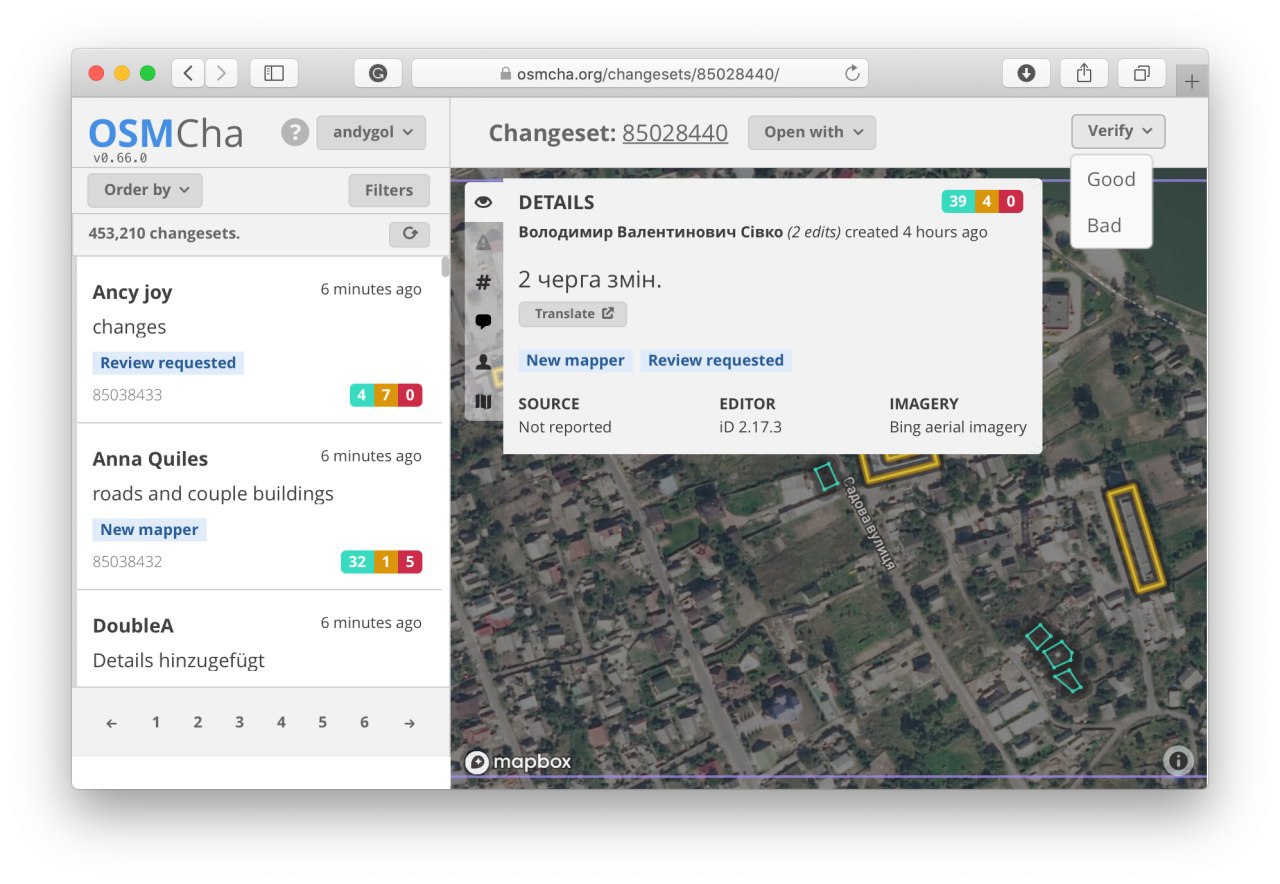The height and width of the screenshot is (884, 1280).
Task: Open the user profile tab icon
Action: (484, 362)
